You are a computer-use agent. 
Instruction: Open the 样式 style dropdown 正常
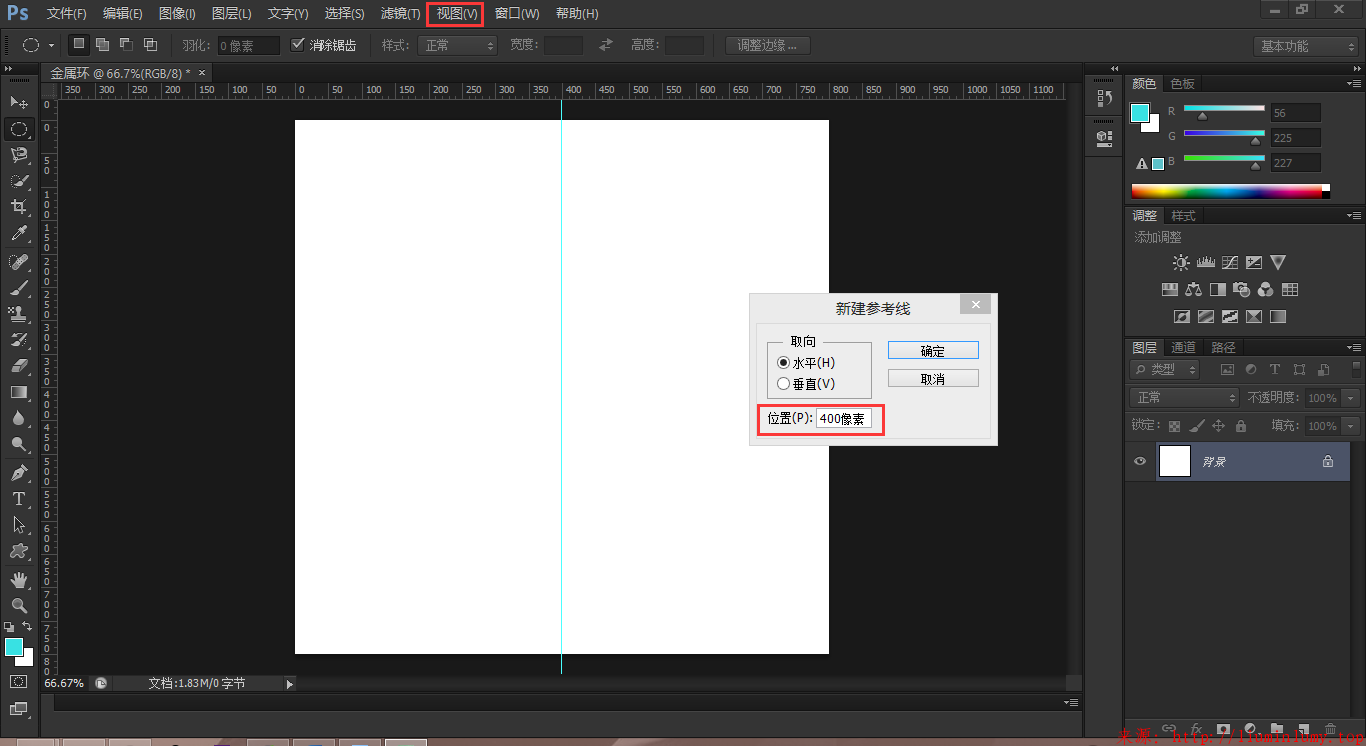(x=458, y=45)
